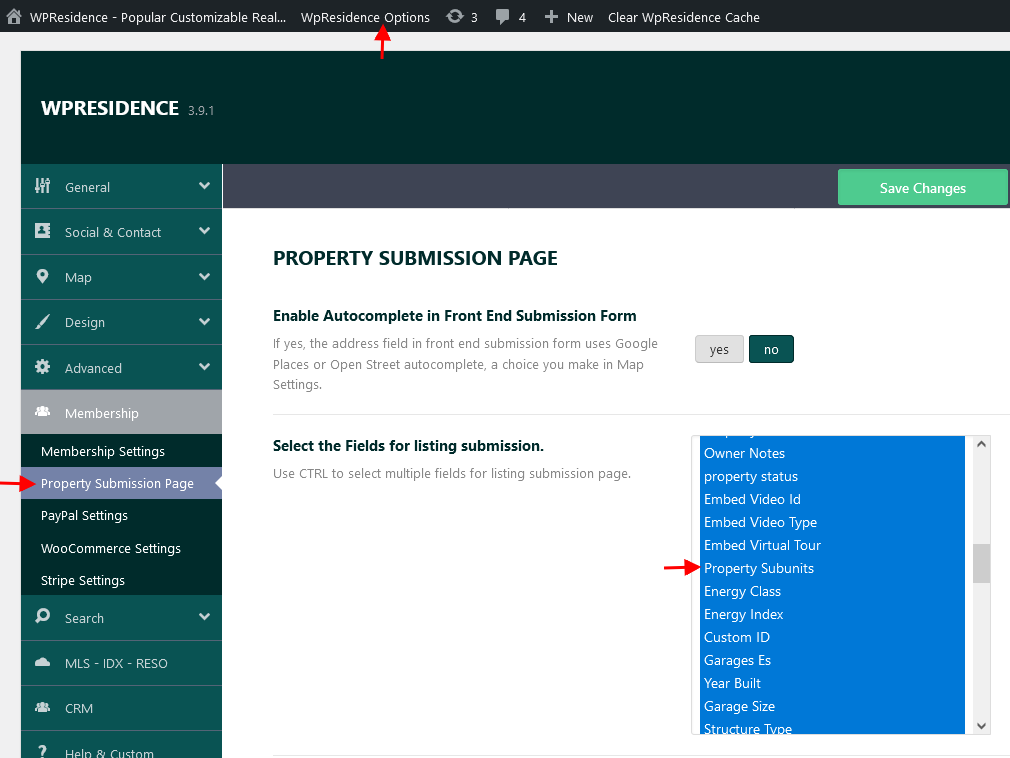This screenshot has height=758, width=1010.
Task: Click the Map pin icon
Action: tap(43, 276)
